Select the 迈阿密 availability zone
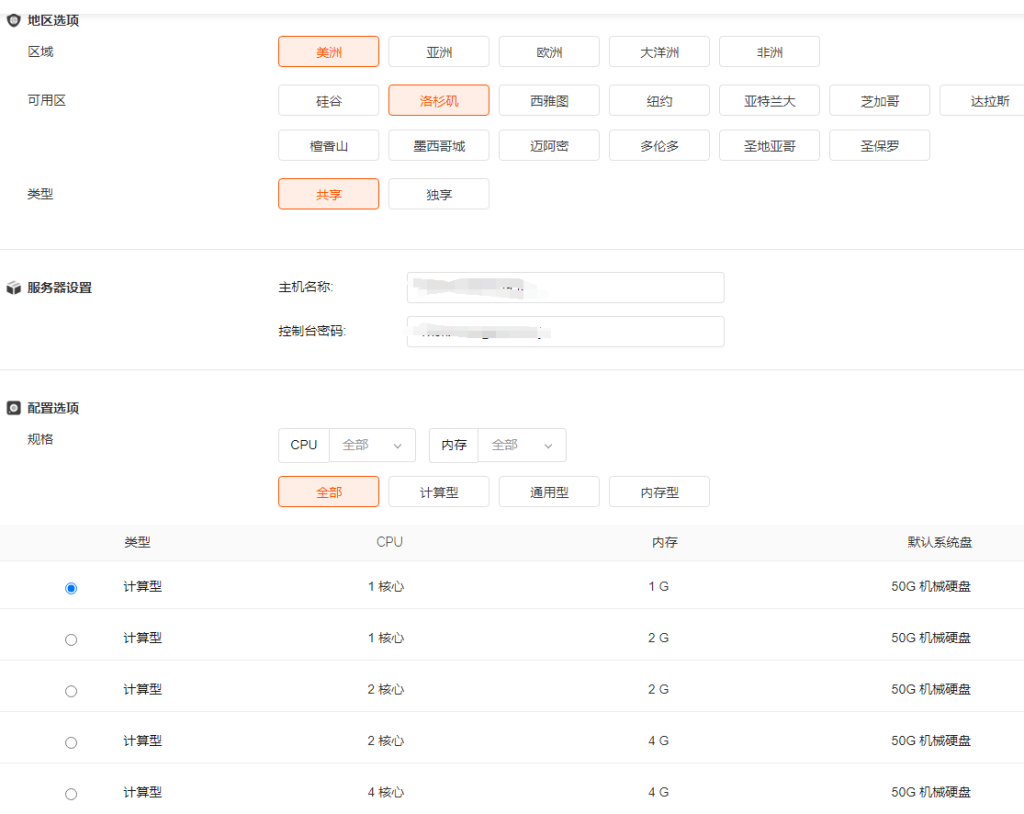The image size is (1024, 814). point(549,146)
